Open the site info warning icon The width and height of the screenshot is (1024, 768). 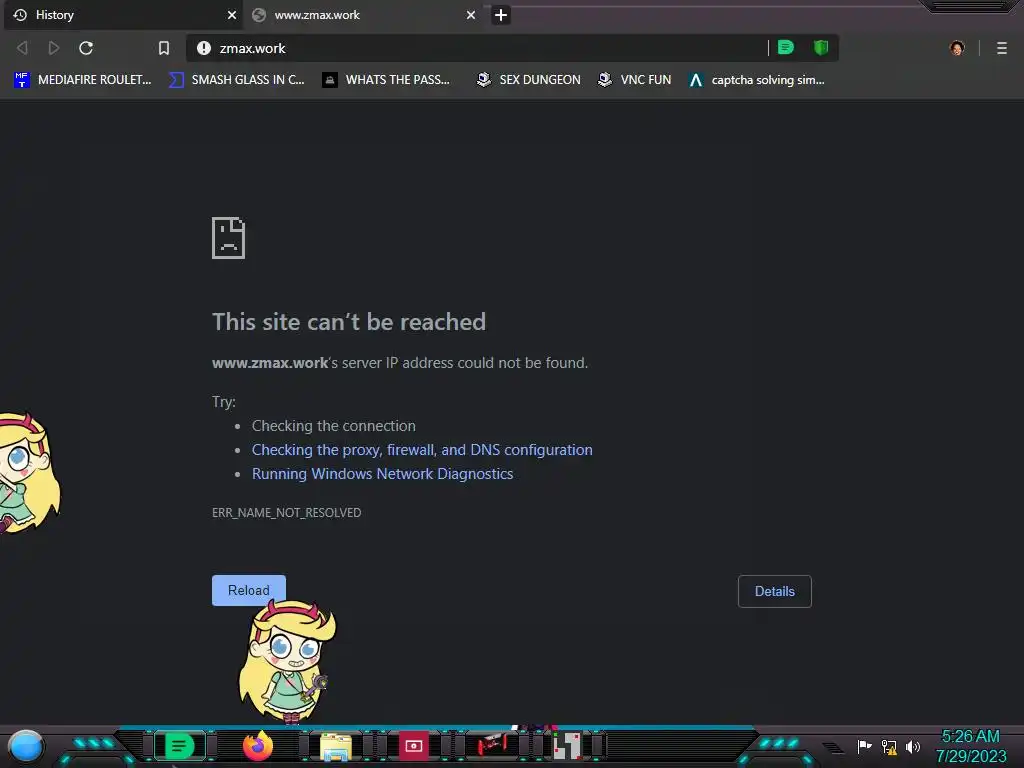(204, 48)
